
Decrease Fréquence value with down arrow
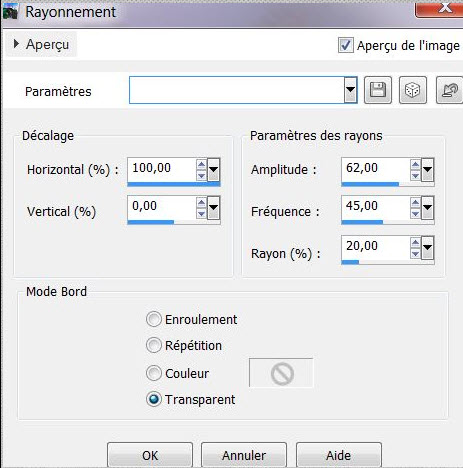(x=415, y=213)
